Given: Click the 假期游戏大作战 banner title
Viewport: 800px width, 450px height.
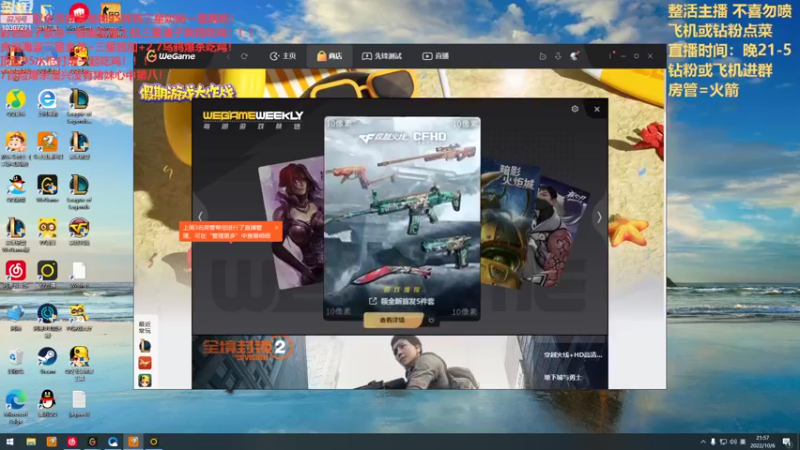Looking at the screenshot, I should tap(187, 92).
